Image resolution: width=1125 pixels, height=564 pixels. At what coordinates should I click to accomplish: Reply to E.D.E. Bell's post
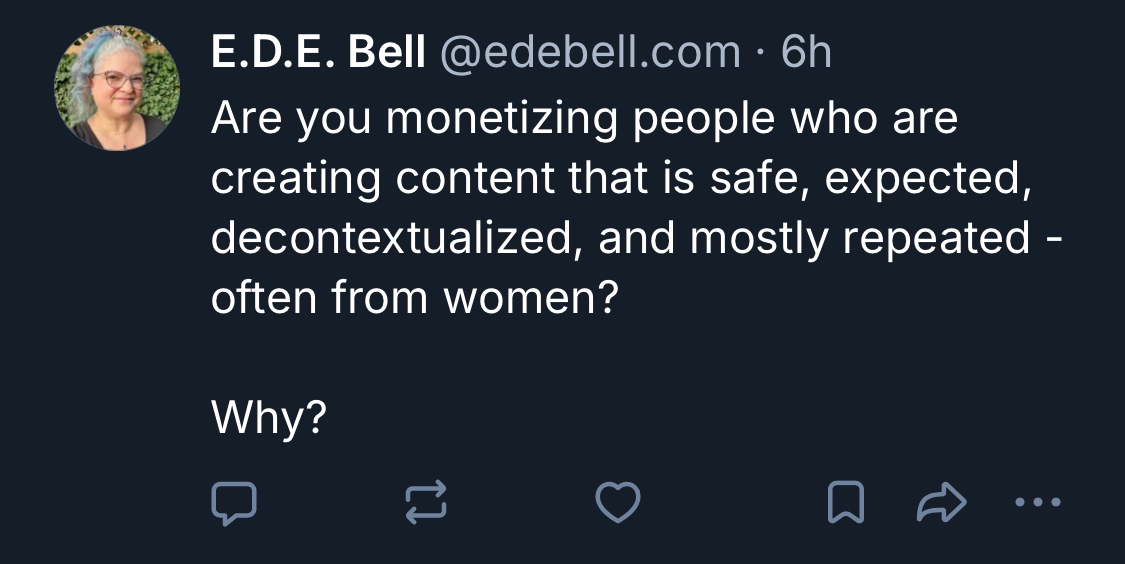click(234, 502)
